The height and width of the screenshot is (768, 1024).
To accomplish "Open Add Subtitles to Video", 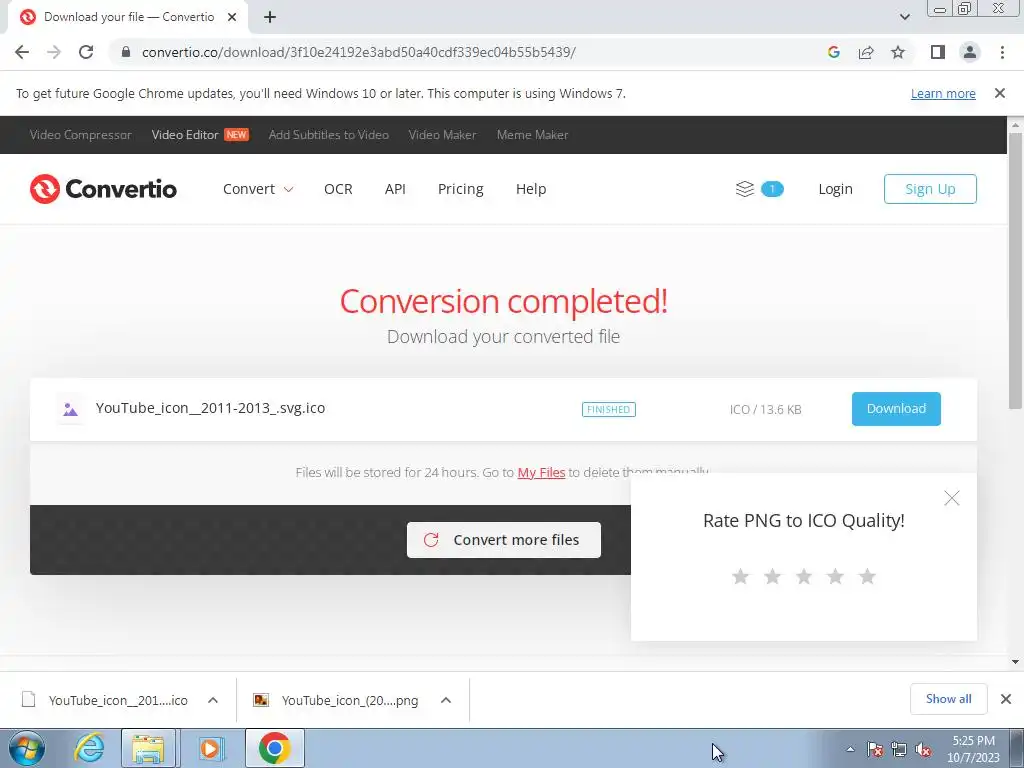I will pos(328,135).
